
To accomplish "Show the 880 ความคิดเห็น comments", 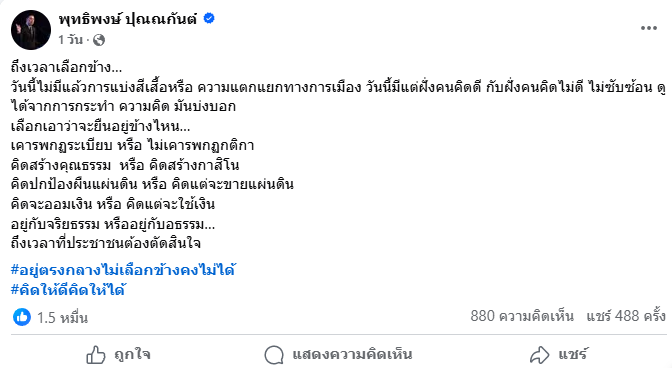I will 522,316.
